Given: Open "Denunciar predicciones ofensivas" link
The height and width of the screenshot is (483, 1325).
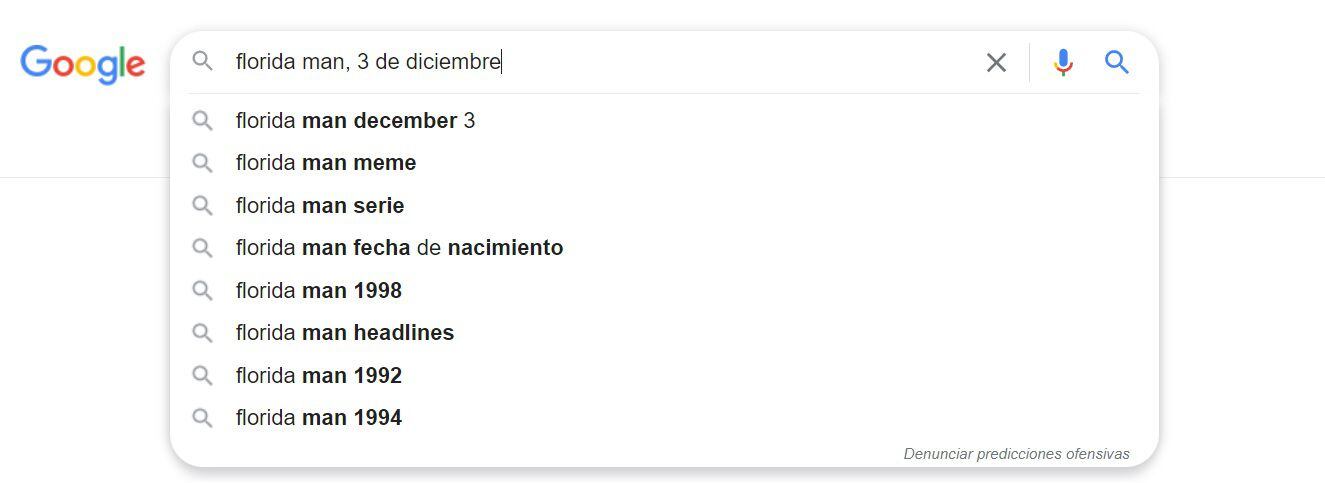Looking at the screenshot, I should coord(1016,454).
